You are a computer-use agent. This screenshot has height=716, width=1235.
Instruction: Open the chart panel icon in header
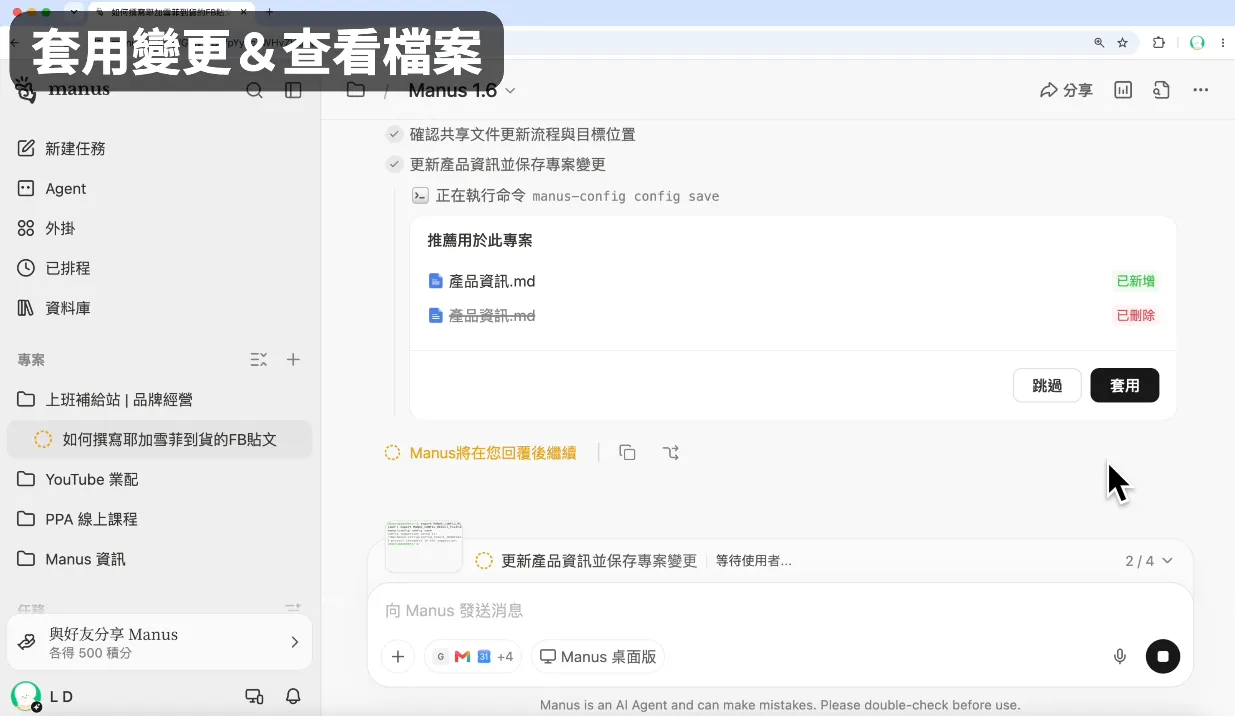[x=1123, y=90]
